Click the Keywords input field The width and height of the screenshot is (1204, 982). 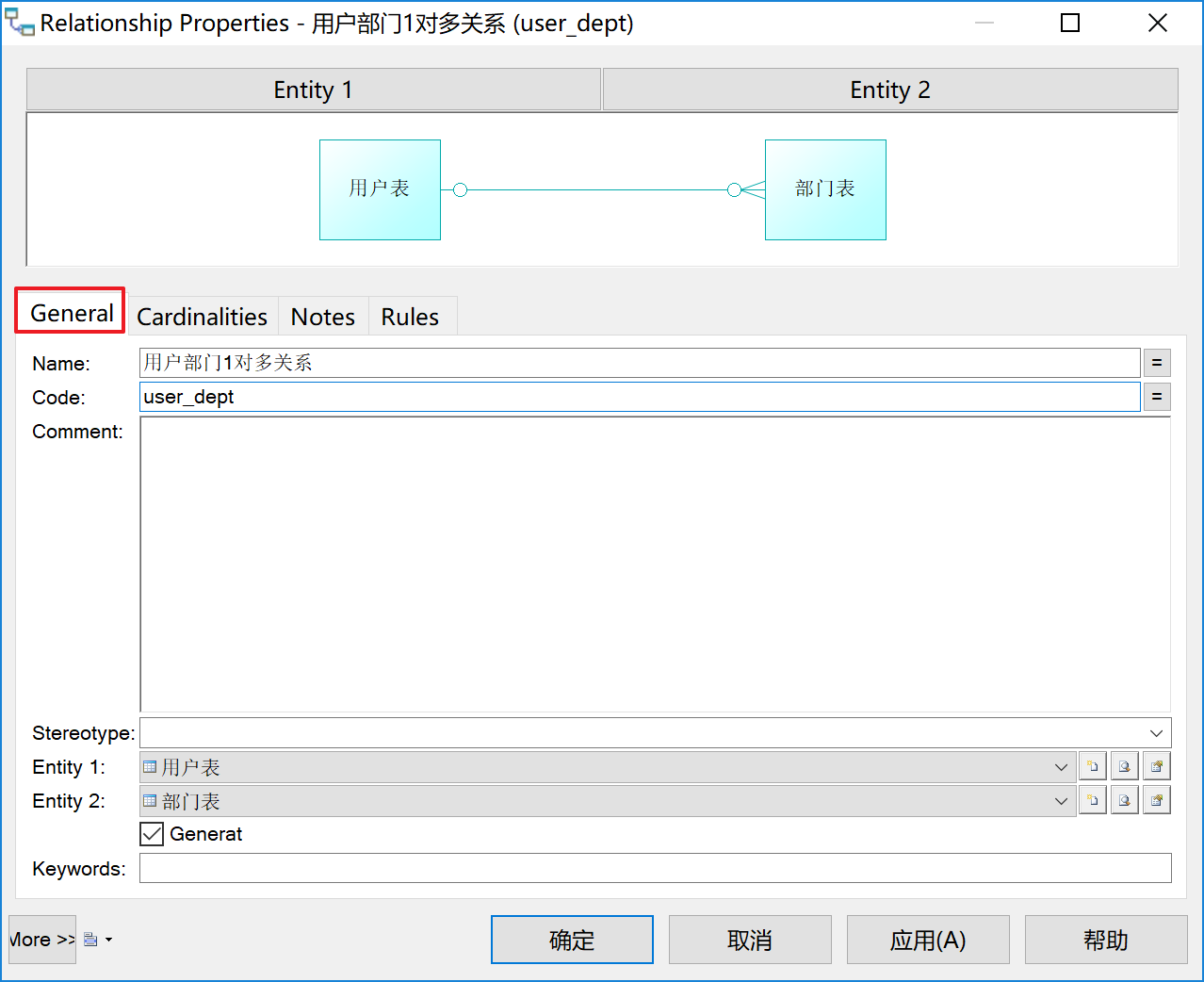(x=655, y=868)
